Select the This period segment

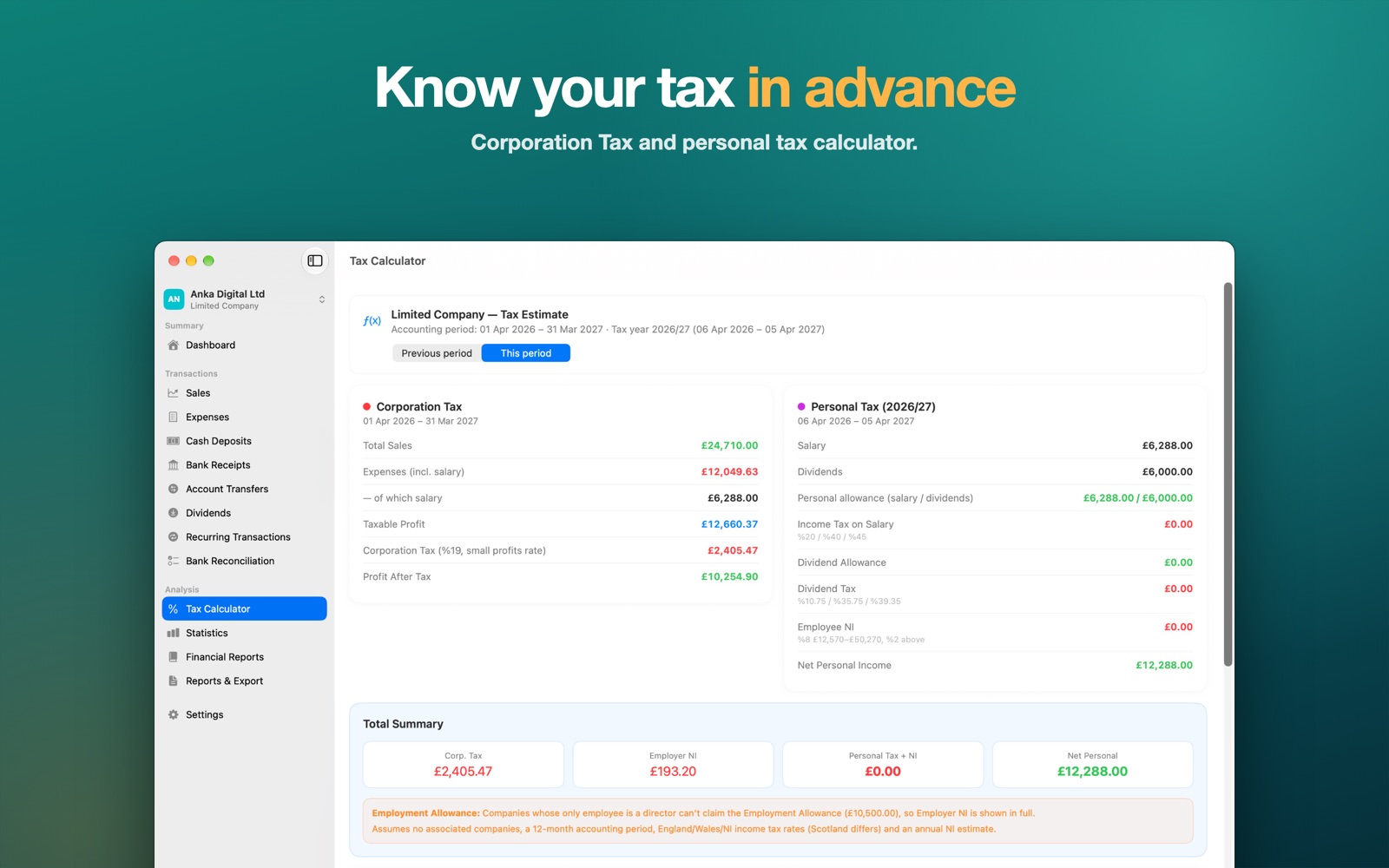click(526, 353)
